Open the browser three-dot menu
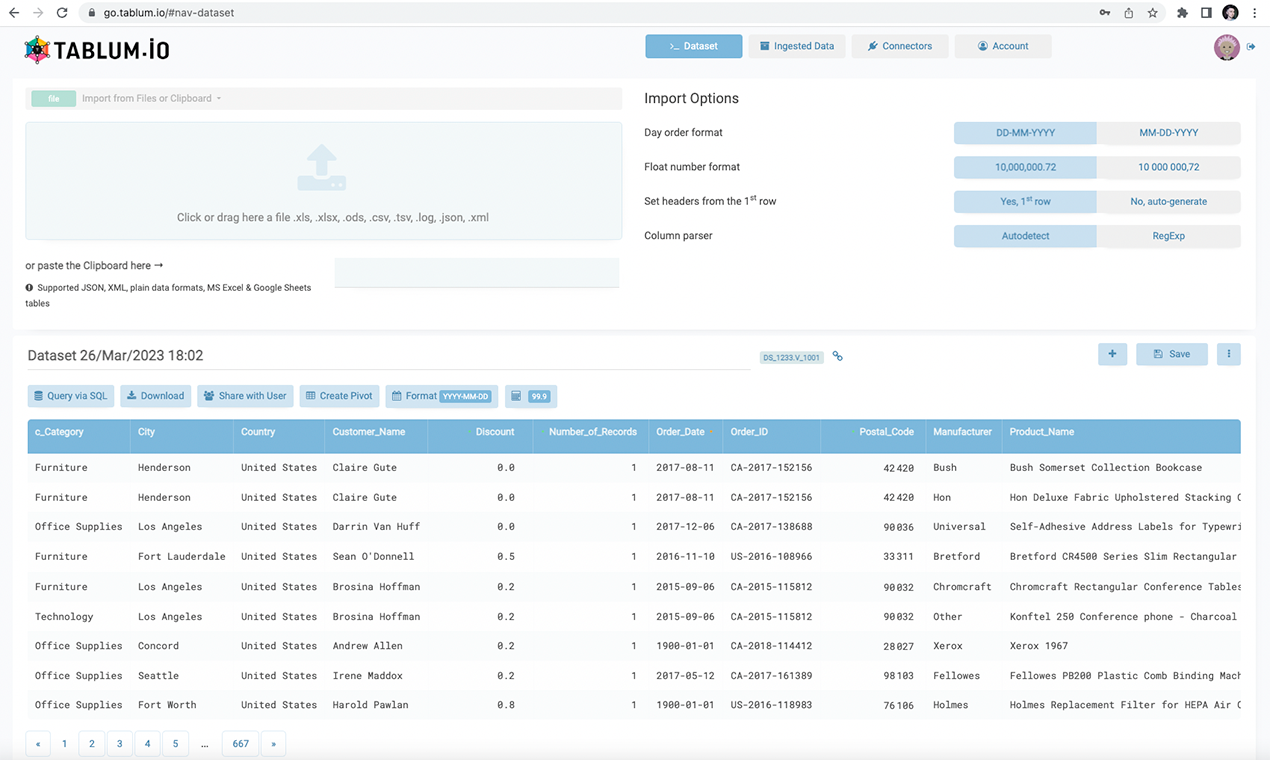This screenshot has width=1270, height=760. click(x=1254, y=13)
